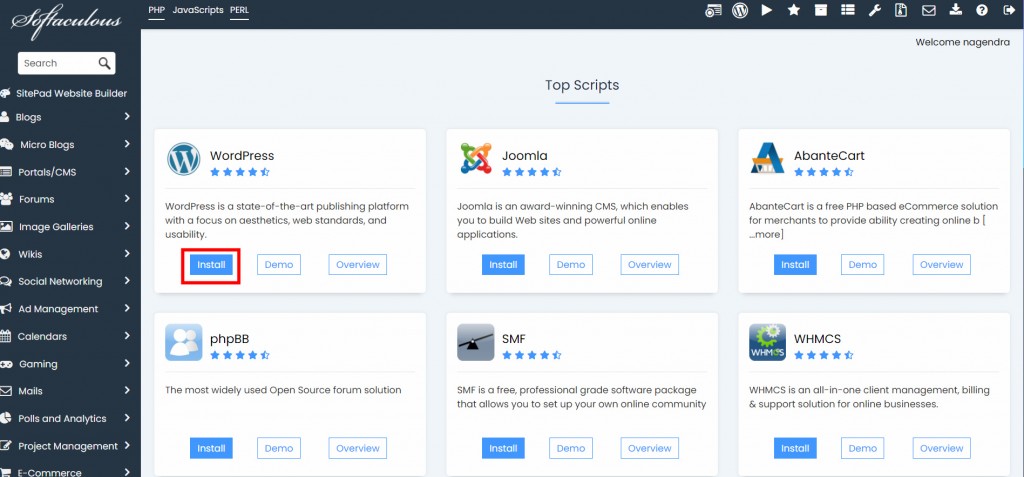The height and width of the screenshot is (477, 1024).
Task: Click the star ratings icon in top bar
Action: (x=793, y=10)
